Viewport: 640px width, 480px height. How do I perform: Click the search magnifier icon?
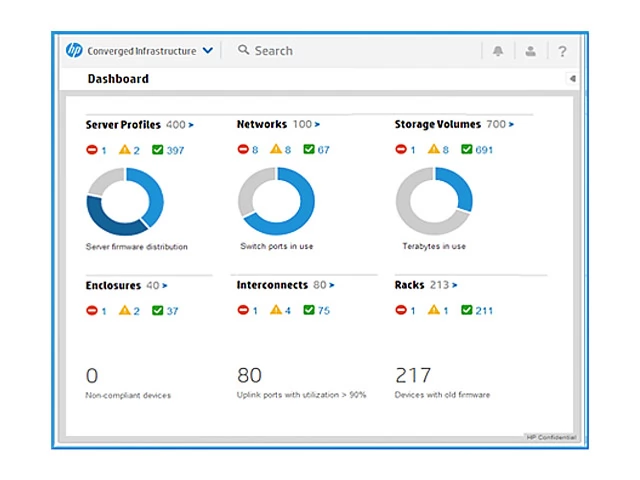pyautogui.click(x=243, y=51)
